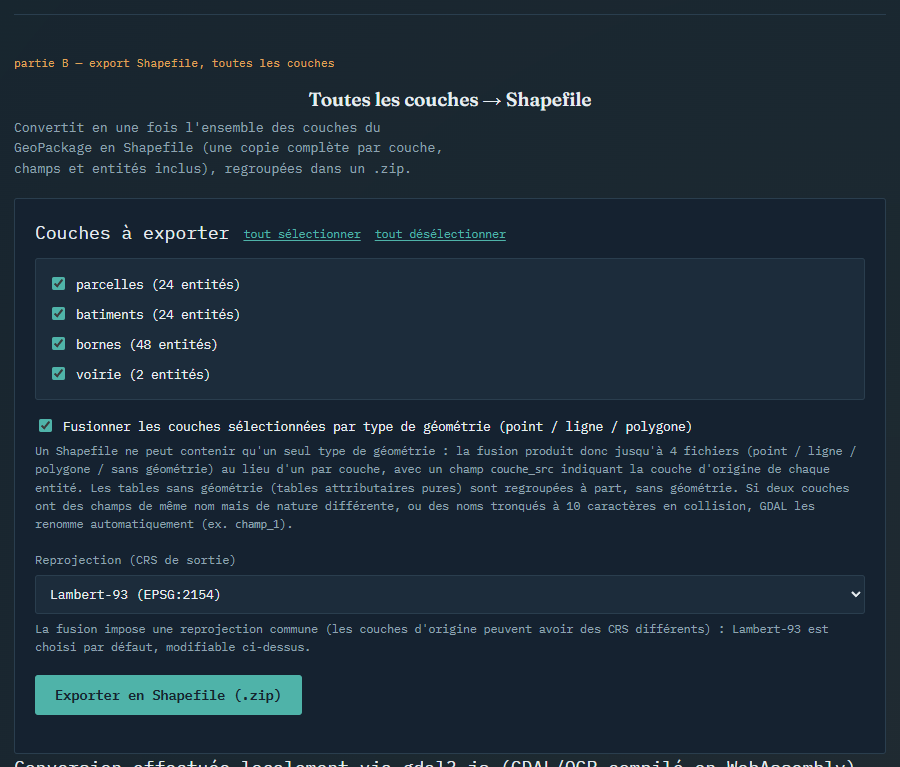The image size is (900, 767).
Task: Deselect the bornes layer checkbox
Action: point(59,343)
